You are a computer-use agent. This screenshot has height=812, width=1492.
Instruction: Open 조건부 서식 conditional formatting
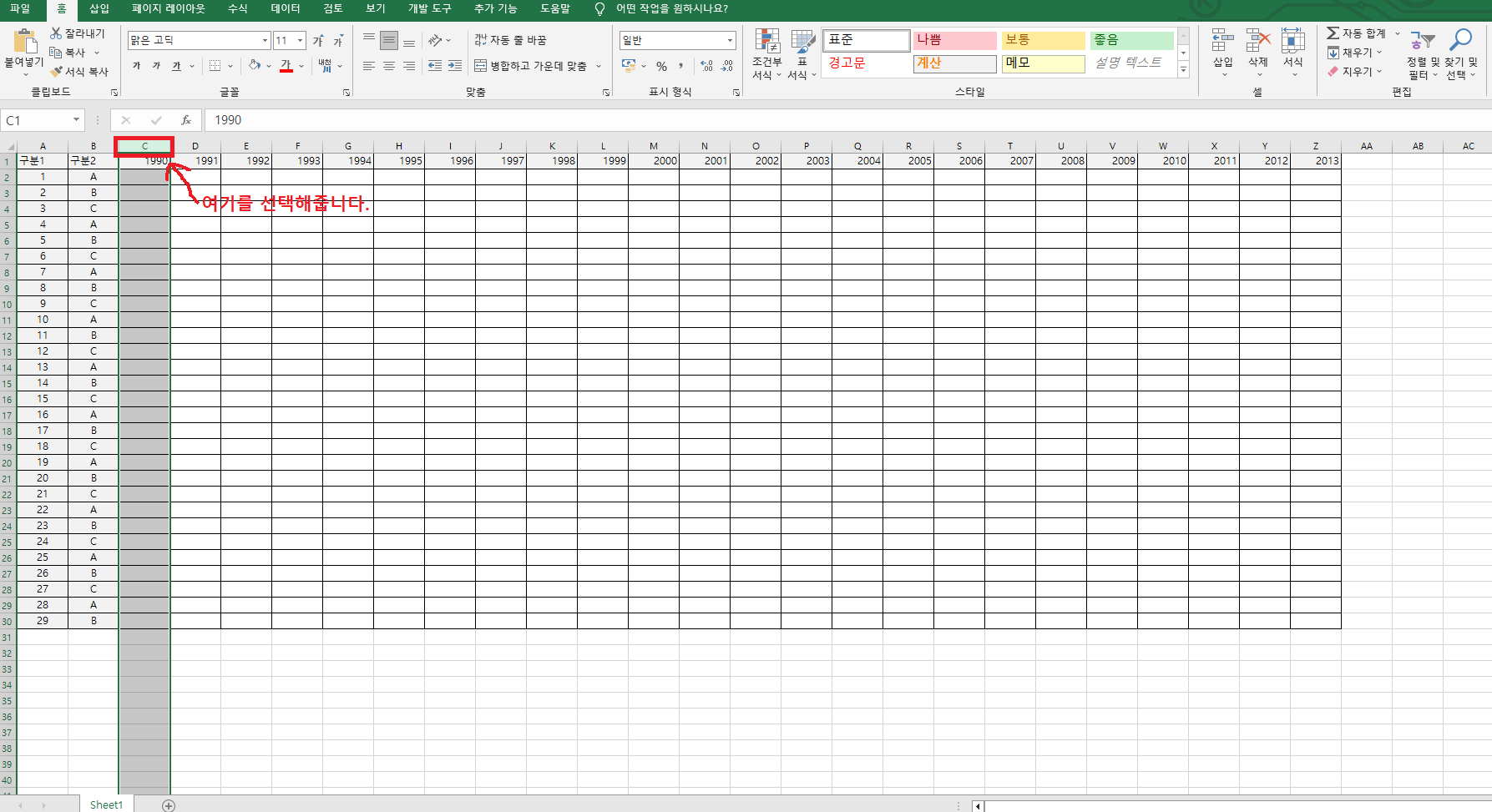[x=766, y=53]
